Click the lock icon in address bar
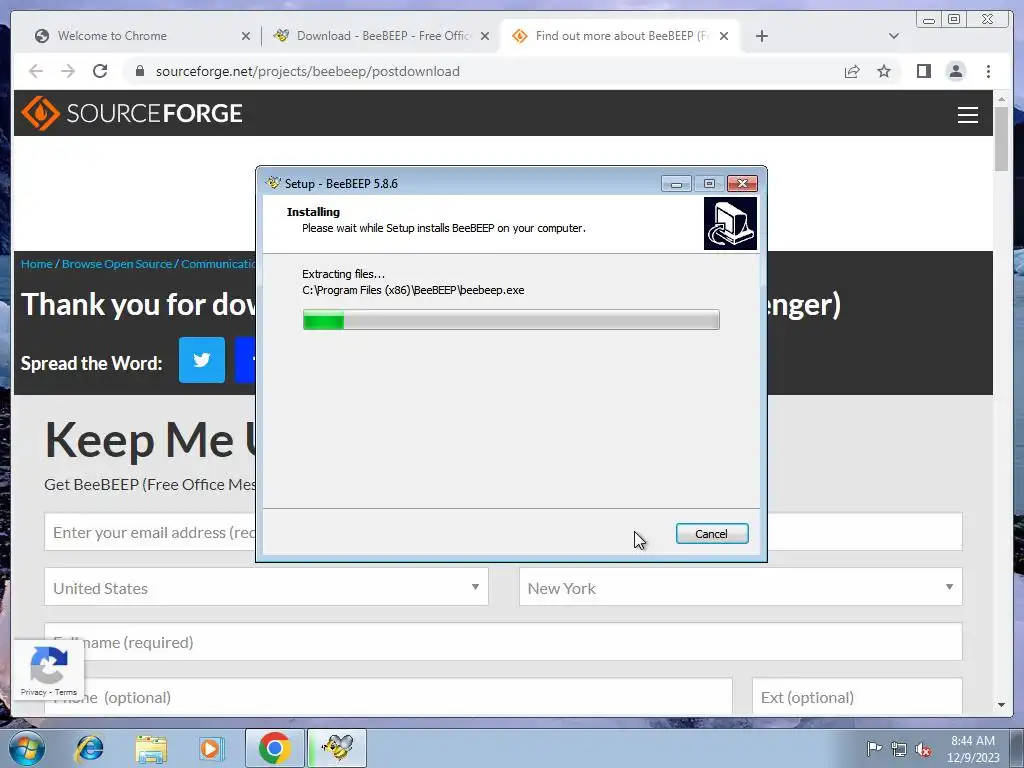The height and width of the screenshot is (768, 1024). [x=140, y=71]
